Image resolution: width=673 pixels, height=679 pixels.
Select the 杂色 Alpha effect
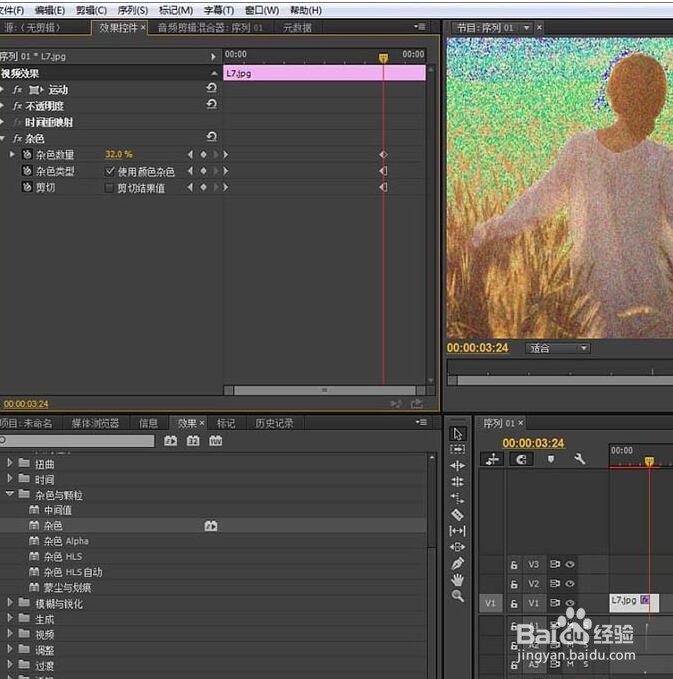(x=66, y=541)
